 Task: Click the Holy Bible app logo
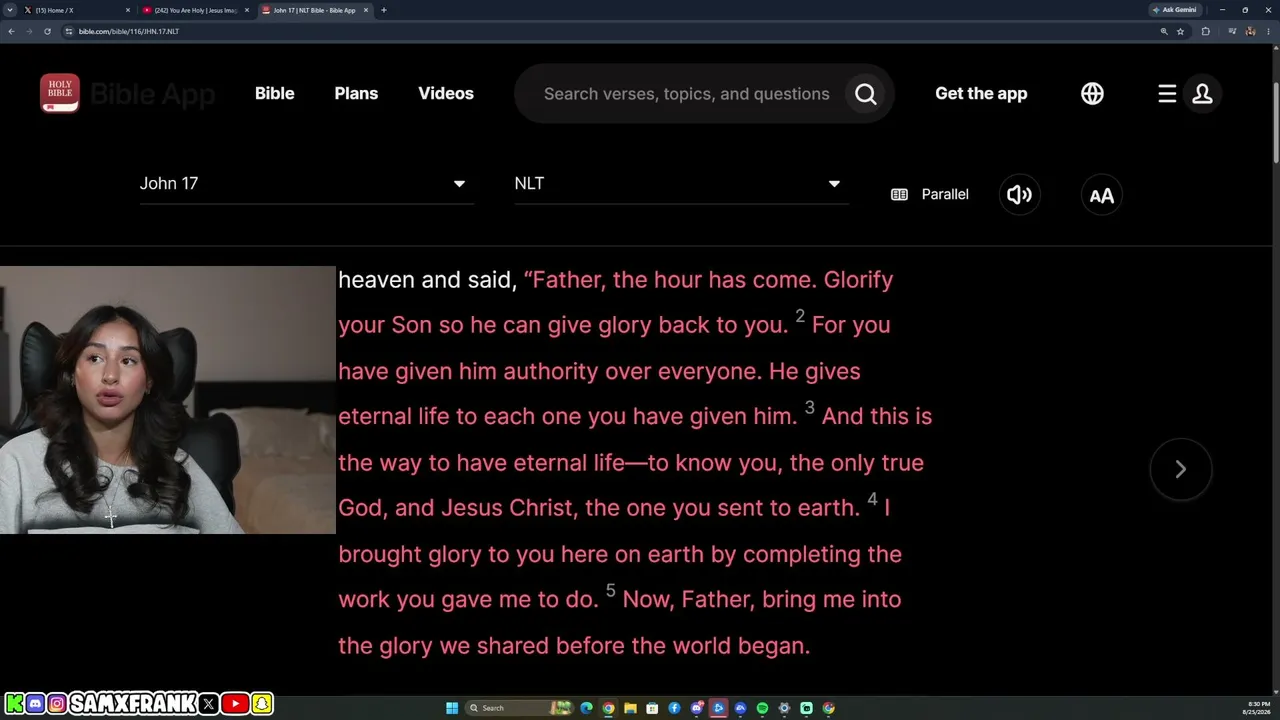pyautogui.click(x=60, y=93)
